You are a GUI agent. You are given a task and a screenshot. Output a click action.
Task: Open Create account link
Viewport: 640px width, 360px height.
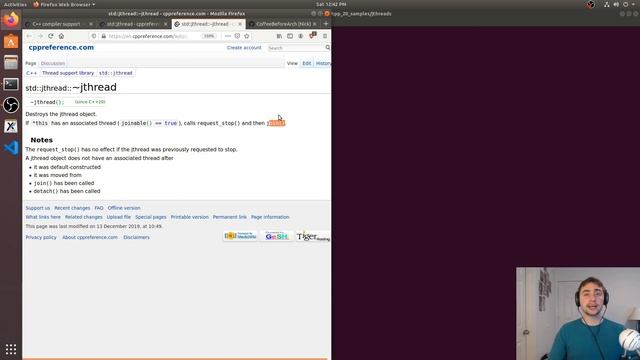(x=244, y=48)
